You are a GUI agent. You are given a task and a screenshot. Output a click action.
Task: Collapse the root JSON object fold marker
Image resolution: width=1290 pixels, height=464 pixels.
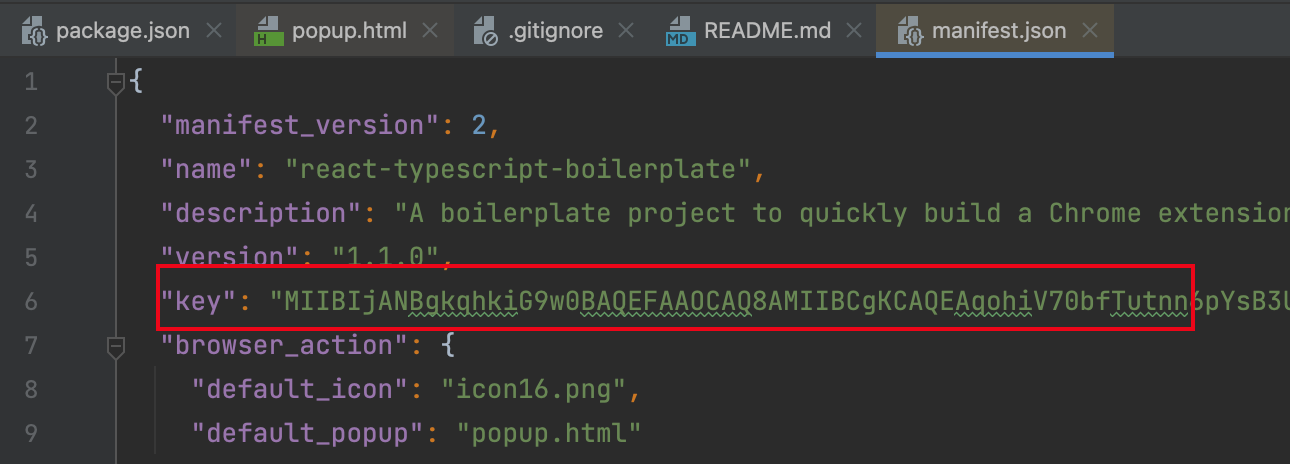pos(116,82)
